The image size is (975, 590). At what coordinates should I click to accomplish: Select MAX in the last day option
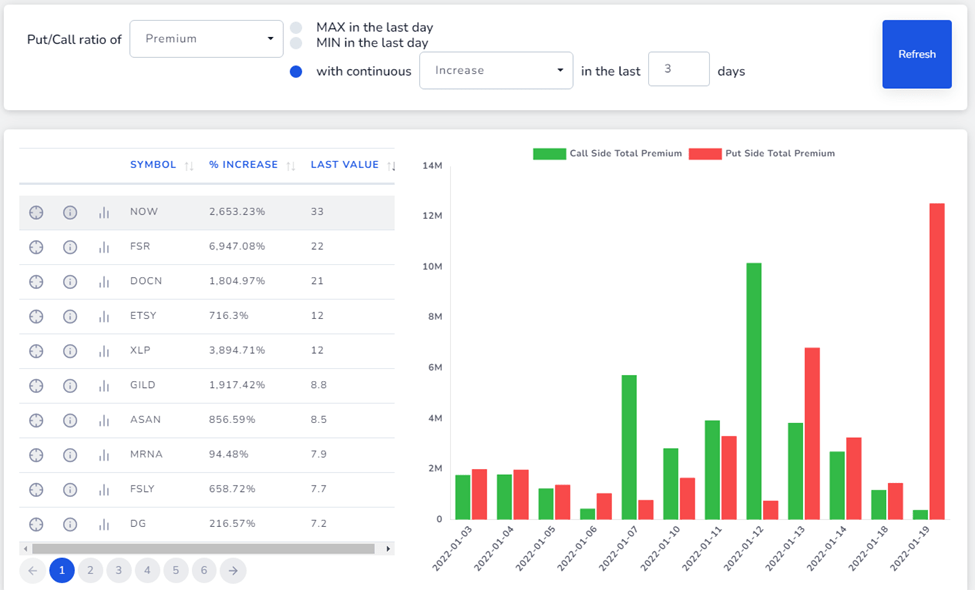(x=296, y=28)
